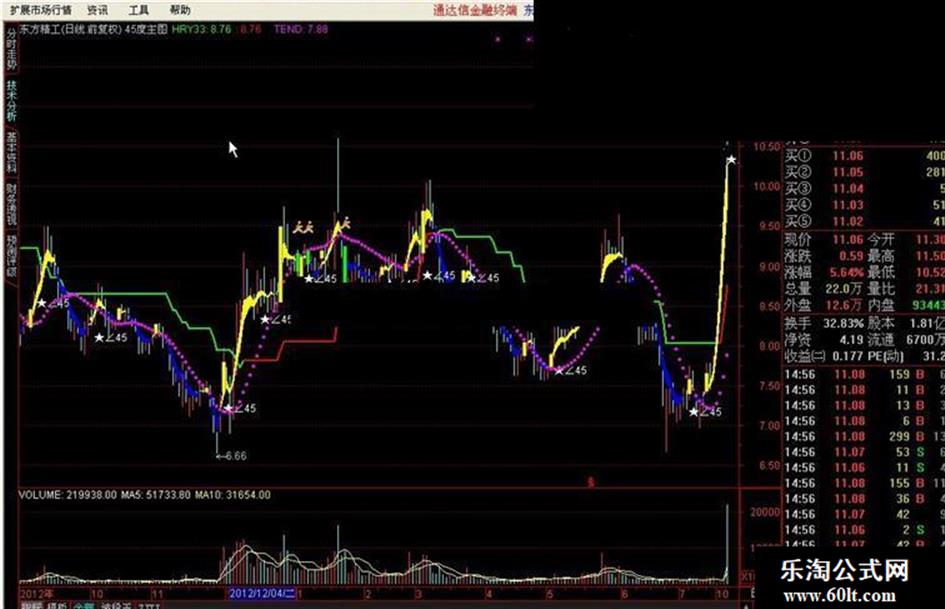Click the 买⑤ bid price 11.02
The image size is (945, 609).
pyautogui.click(x=847, y=221)
